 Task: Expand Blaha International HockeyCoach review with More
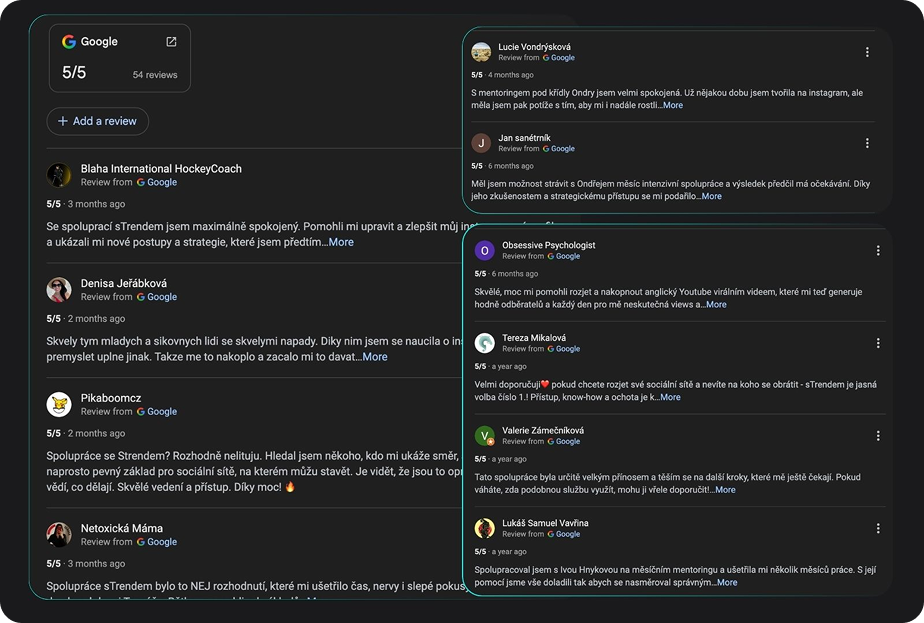(x=341, y=242)
